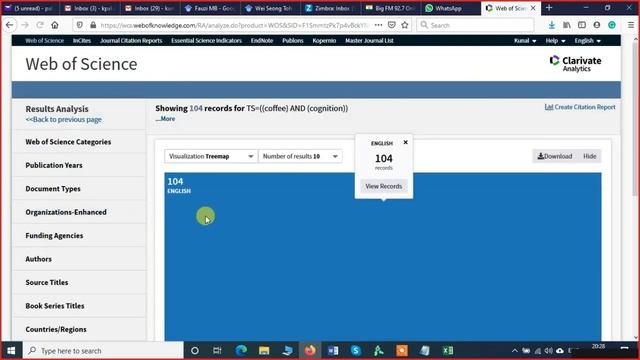This screenshot has width=640, height=360.
Task: Switch to the WhatsApp browser tab
Action: tap(448, 8)
